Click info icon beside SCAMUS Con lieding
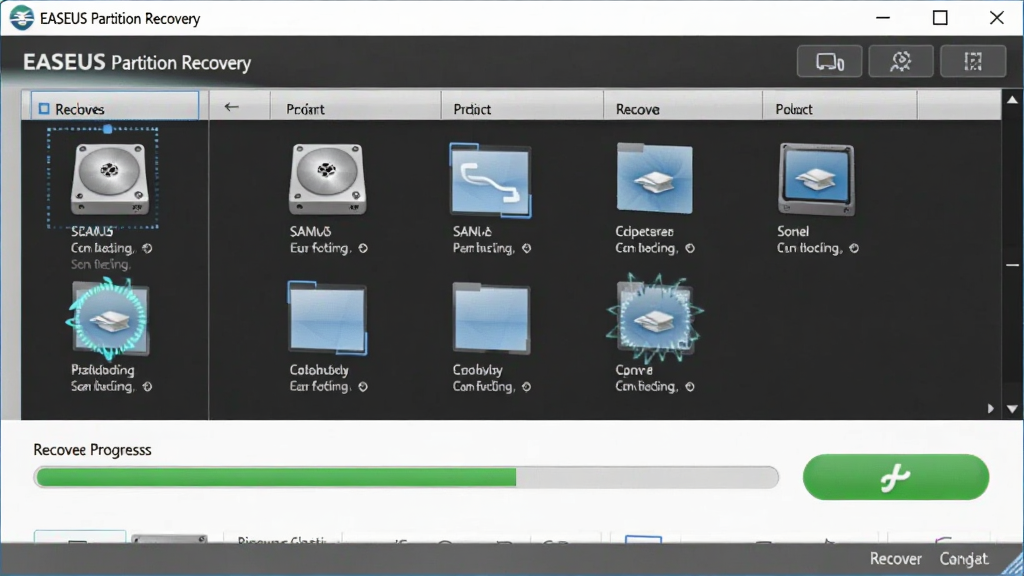1024x576 pixels. [x=148, y=248]
